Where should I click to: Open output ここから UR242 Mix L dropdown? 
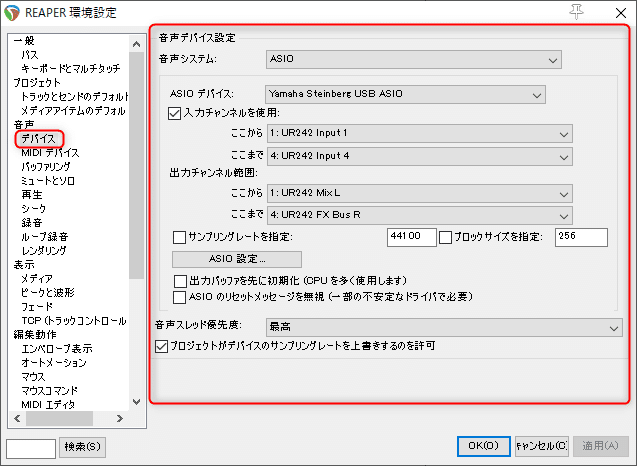coord(420,193)
